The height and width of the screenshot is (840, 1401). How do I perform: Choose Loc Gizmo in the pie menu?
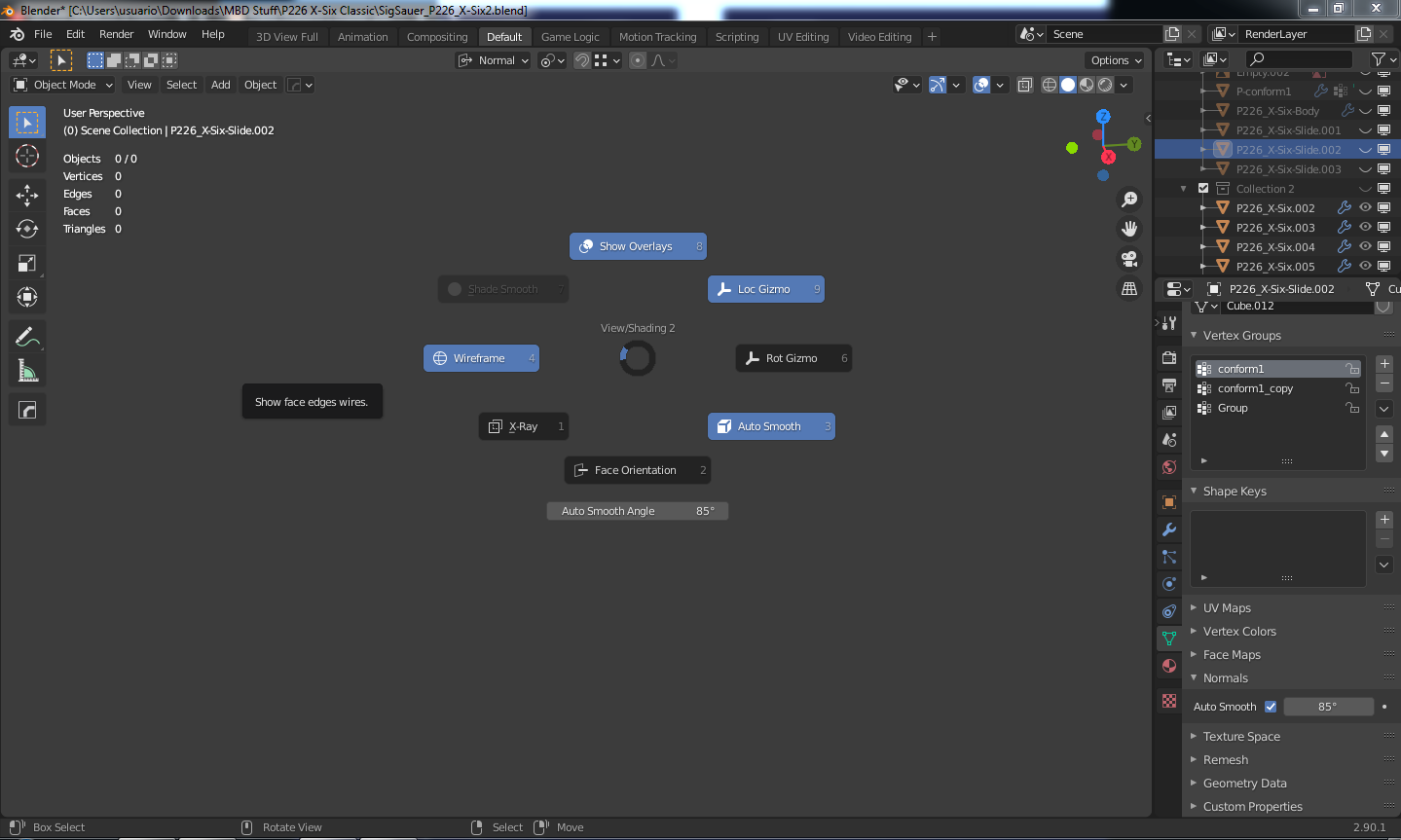tap(766, 289)
